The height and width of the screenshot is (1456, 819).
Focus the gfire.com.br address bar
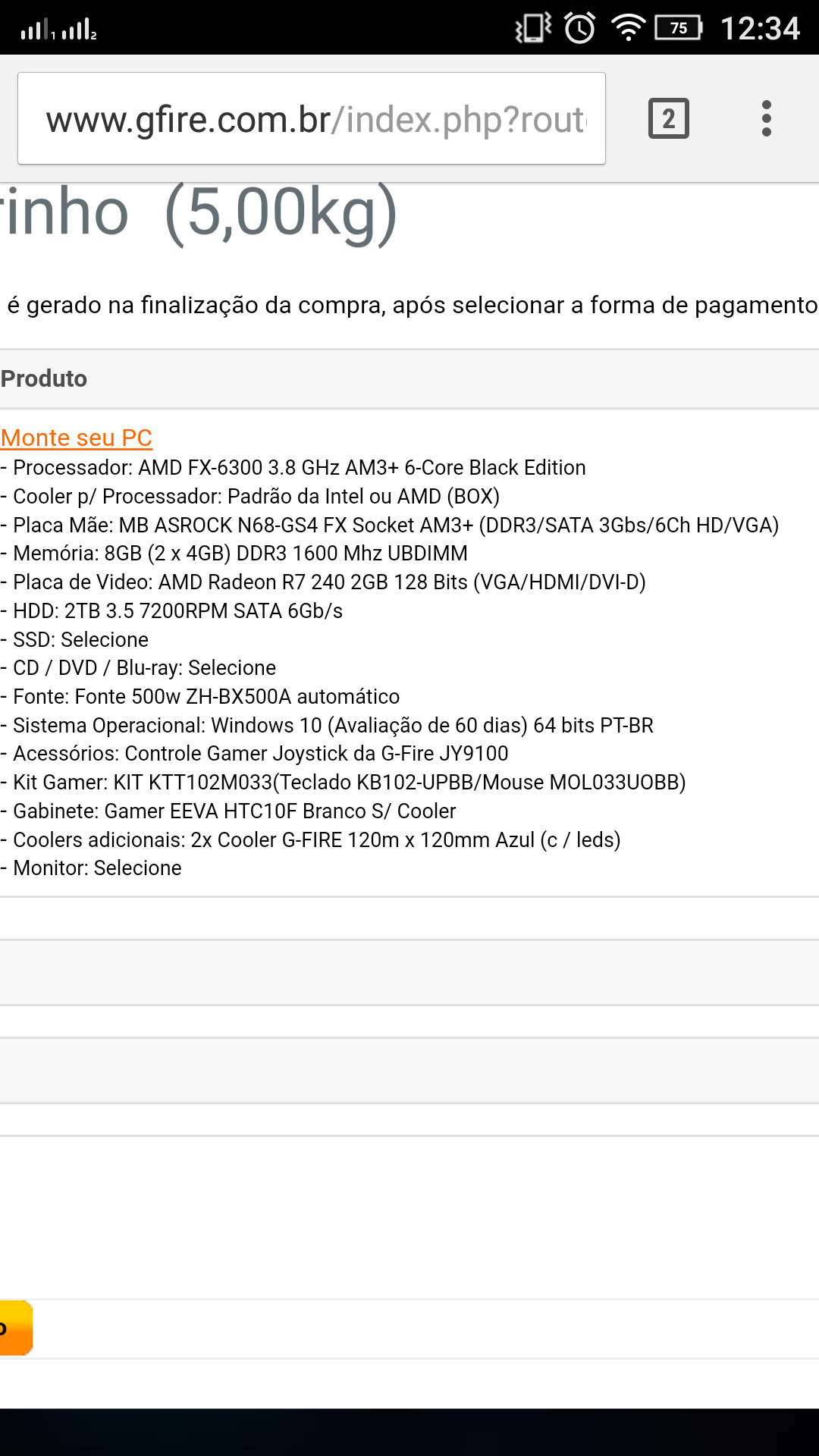(312, 118)
